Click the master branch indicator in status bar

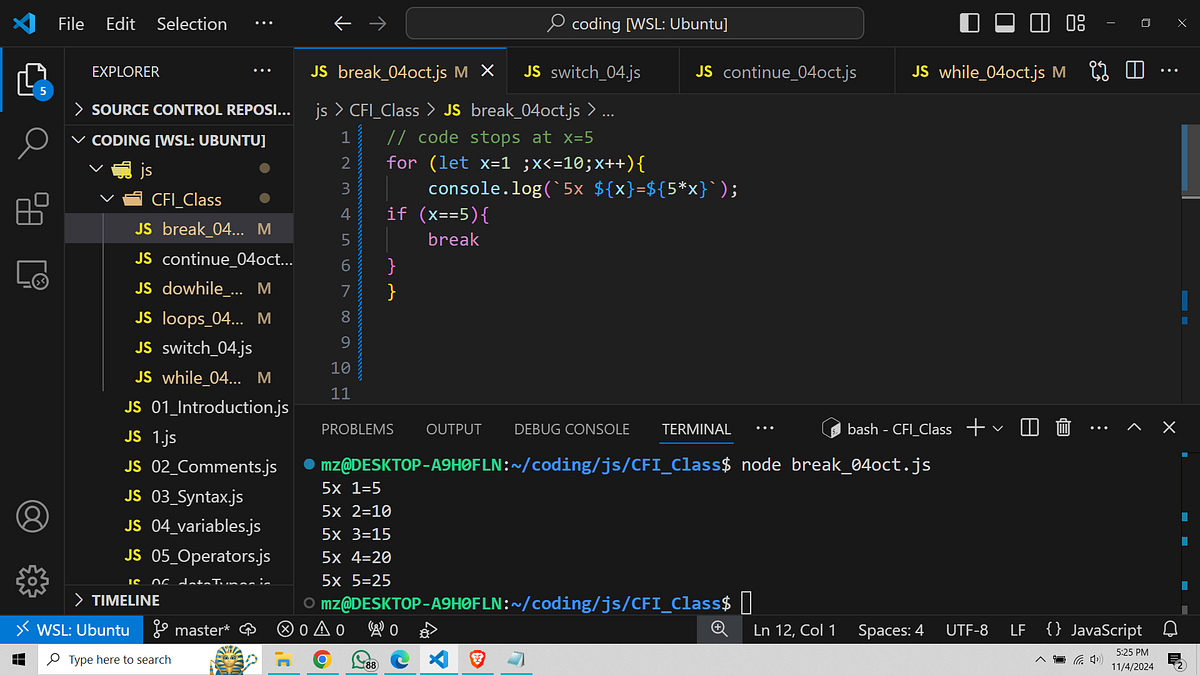[190, 630]
